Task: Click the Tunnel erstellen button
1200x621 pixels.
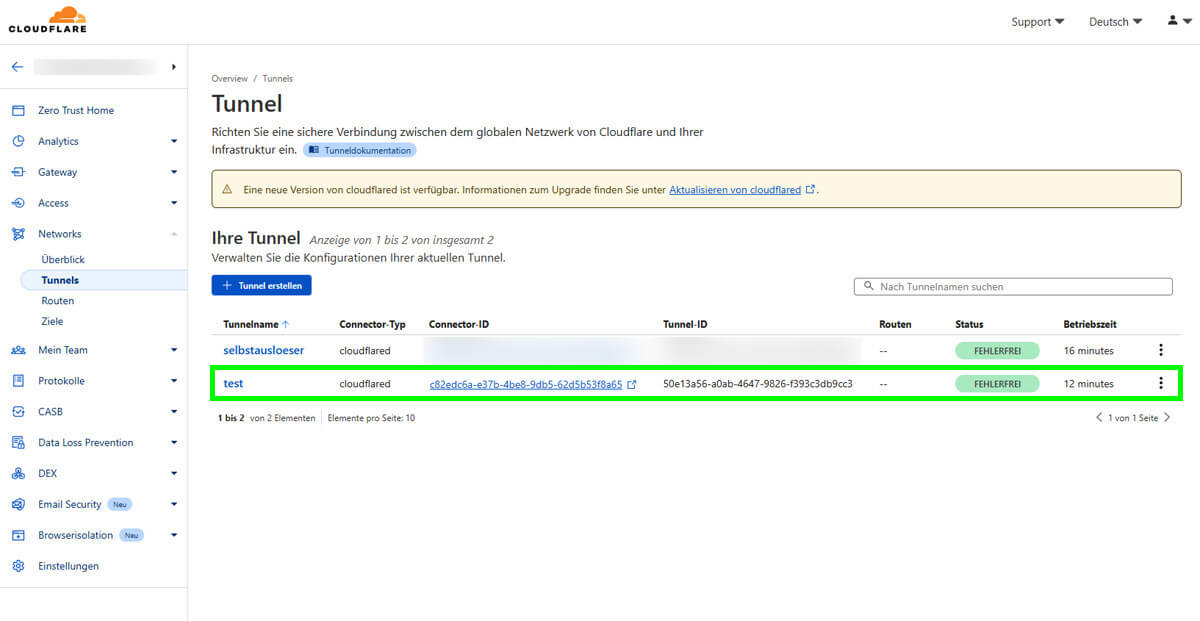Action: coord(262,285)
